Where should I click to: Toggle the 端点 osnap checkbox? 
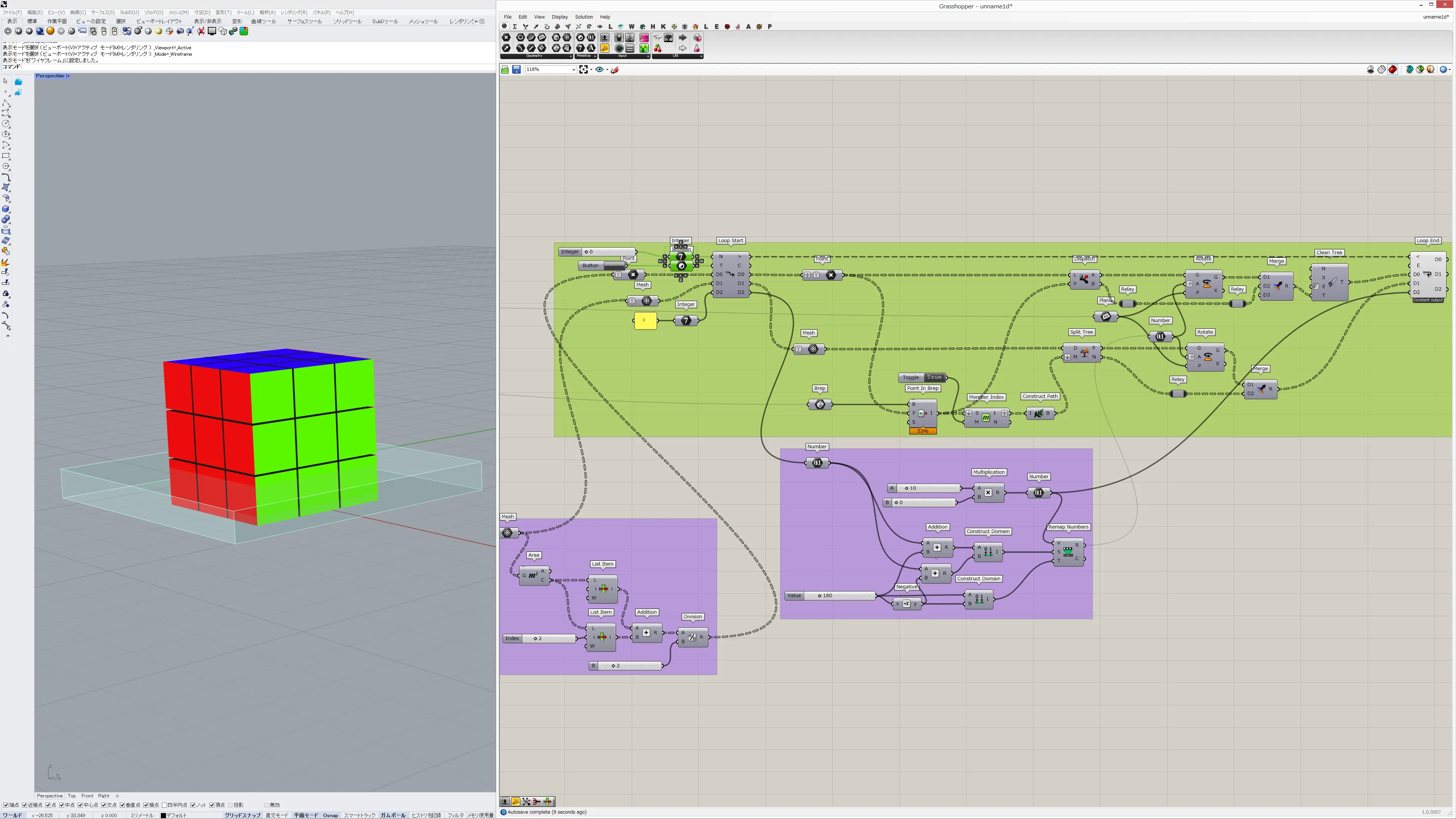6,805
